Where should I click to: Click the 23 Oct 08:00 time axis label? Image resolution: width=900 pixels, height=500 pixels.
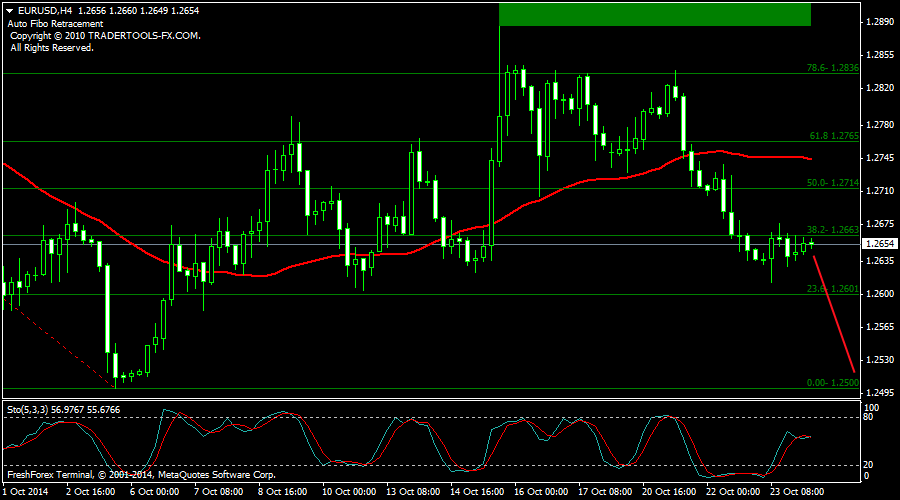[x=797, y=492]
